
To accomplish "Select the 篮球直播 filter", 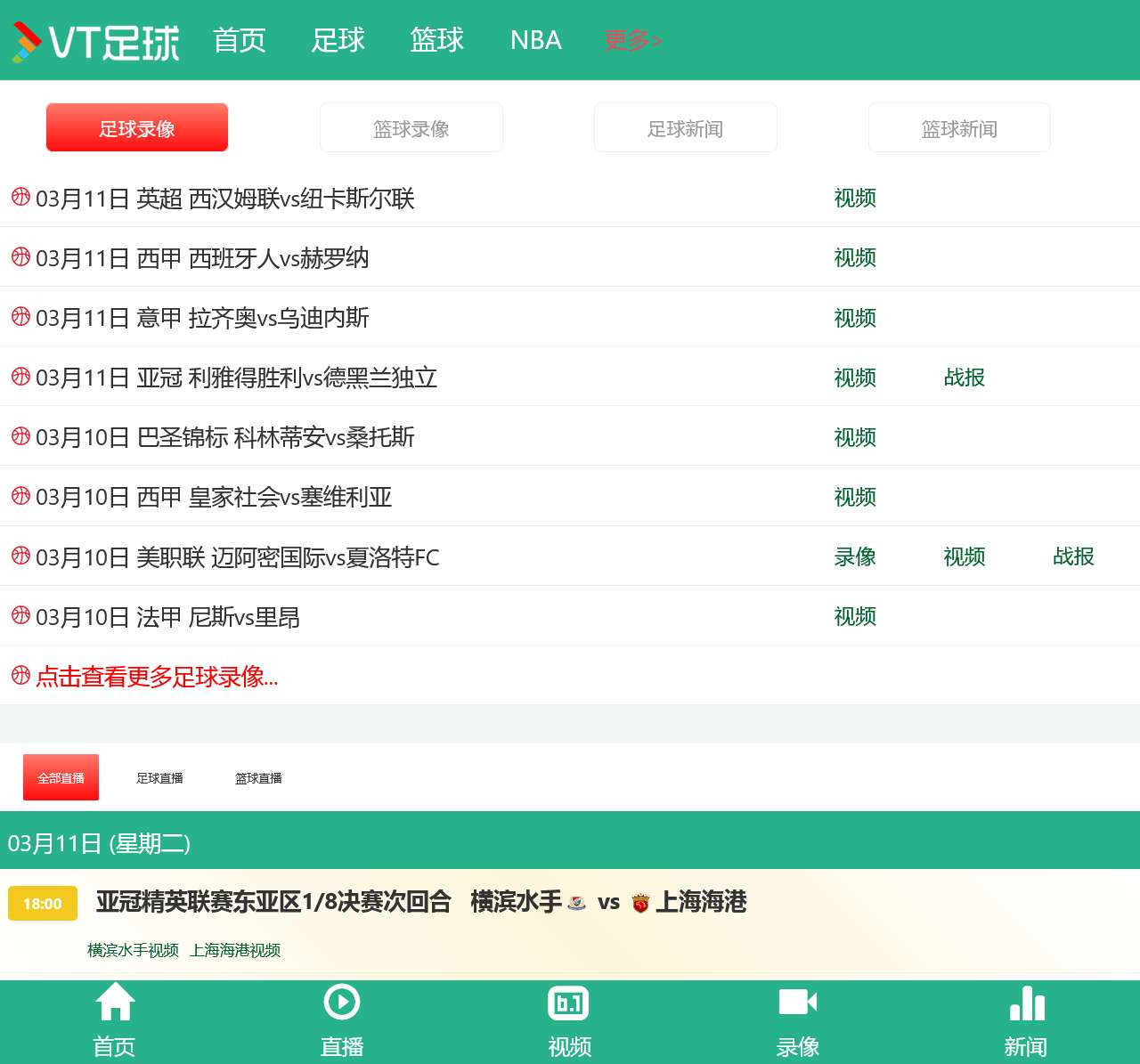I will coord(258,778).
